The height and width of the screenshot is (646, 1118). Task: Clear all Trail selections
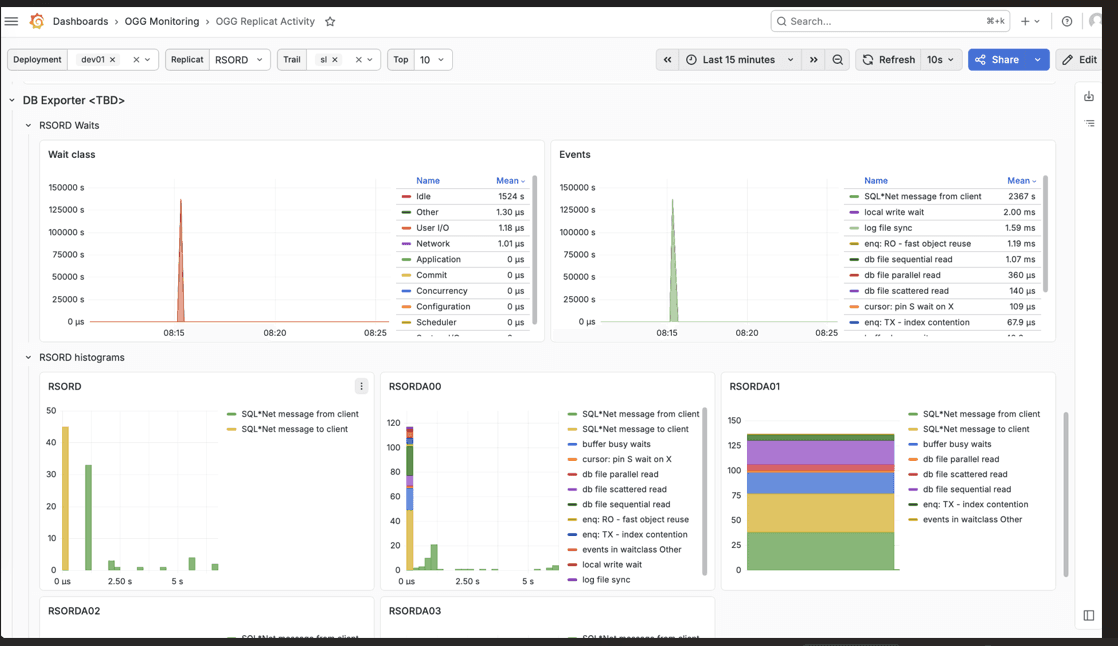[359, 60]
